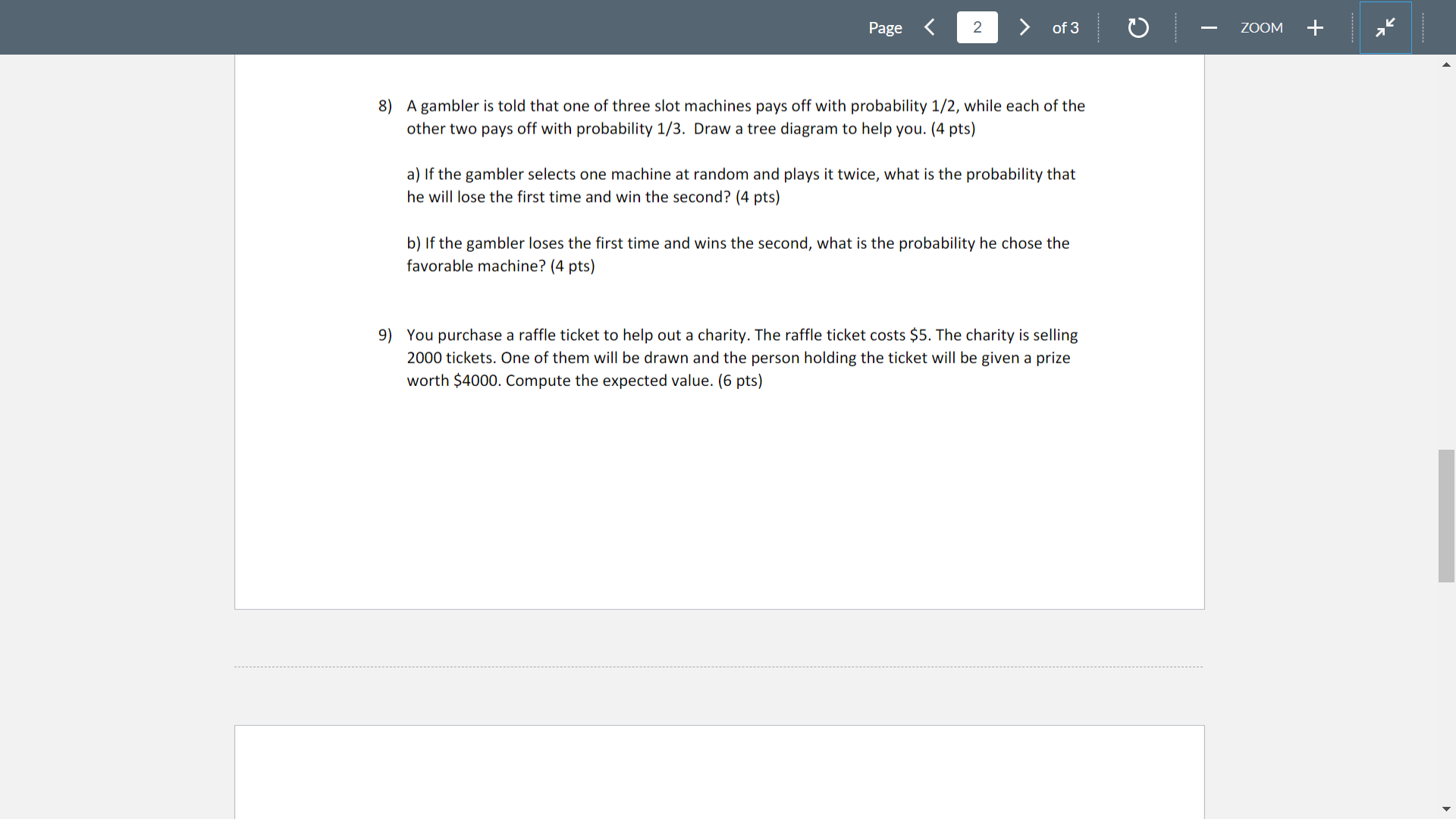Click the scroll down arrow
Image resolution: width=1456 pixels, height=819 pixels.
(x=1446, y=809)
